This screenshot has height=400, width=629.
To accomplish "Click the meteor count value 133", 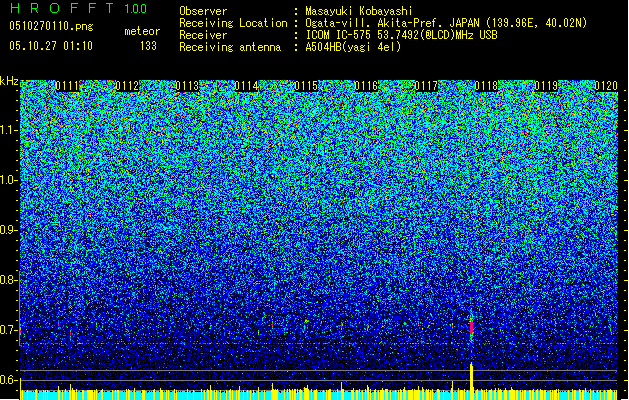I will [148, 46].
